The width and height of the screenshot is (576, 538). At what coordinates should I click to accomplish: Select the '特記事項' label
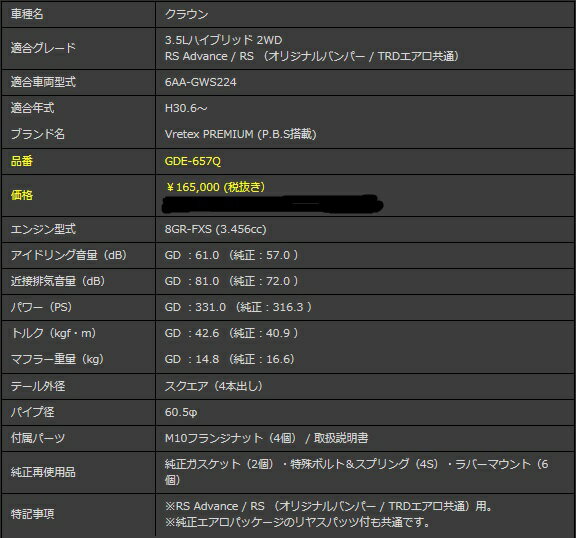click(x=32, y=514)
